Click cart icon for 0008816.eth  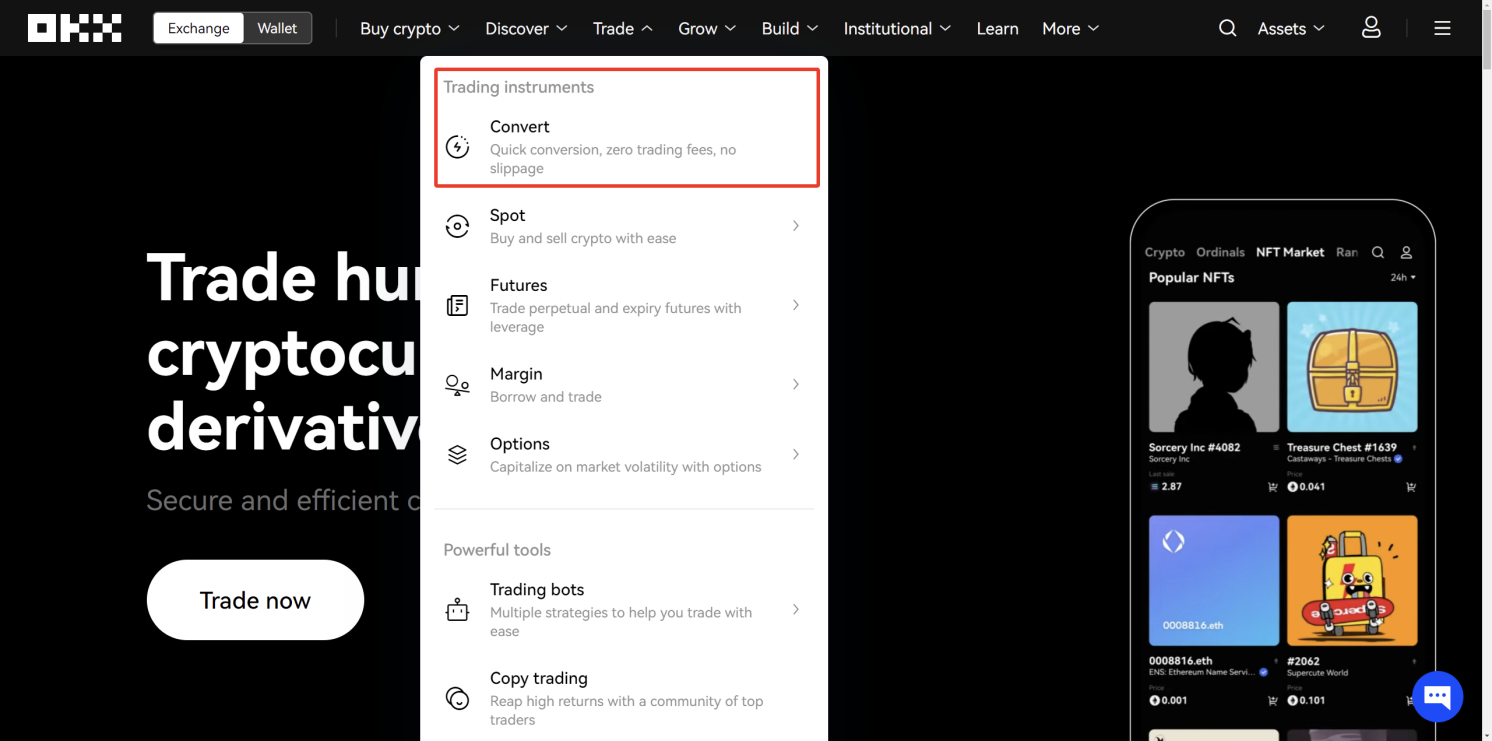pyautogui.click(x=1272, y=701)
